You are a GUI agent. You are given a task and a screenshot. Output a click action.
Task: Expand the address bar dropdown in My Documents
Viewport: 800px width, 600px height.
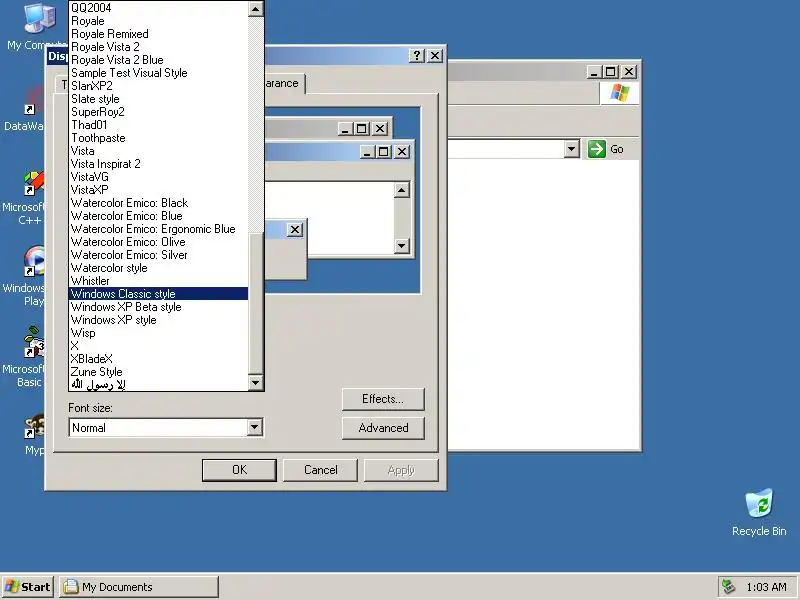(x=571, y=149)
